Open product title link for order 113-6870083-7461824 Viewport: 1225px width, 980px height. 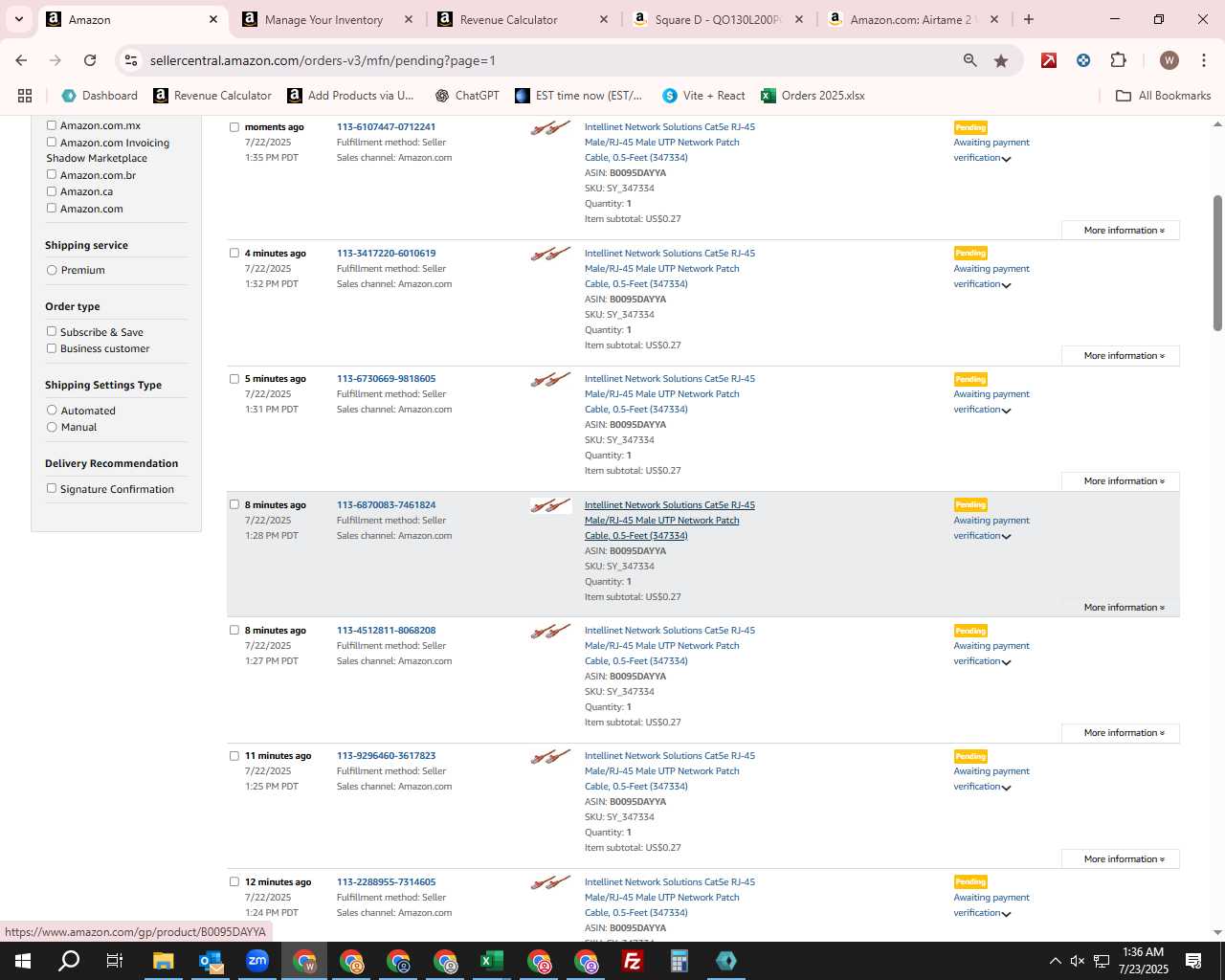[x=669, y=521]
